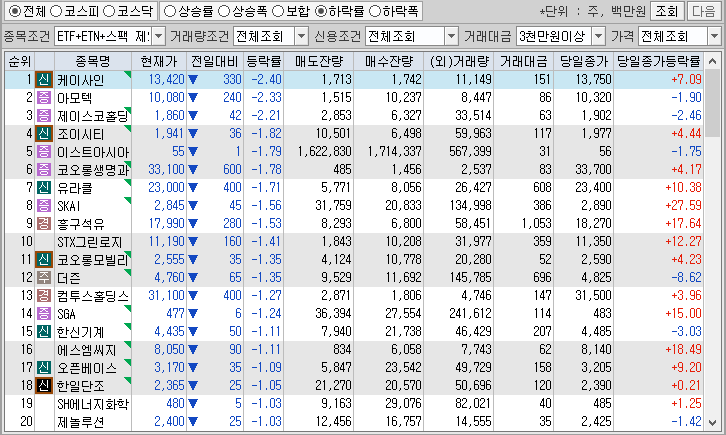Select the 에스엠씨지 stock name
The height and width of the screenshot is (435, 726).
(x=87, y=349)
